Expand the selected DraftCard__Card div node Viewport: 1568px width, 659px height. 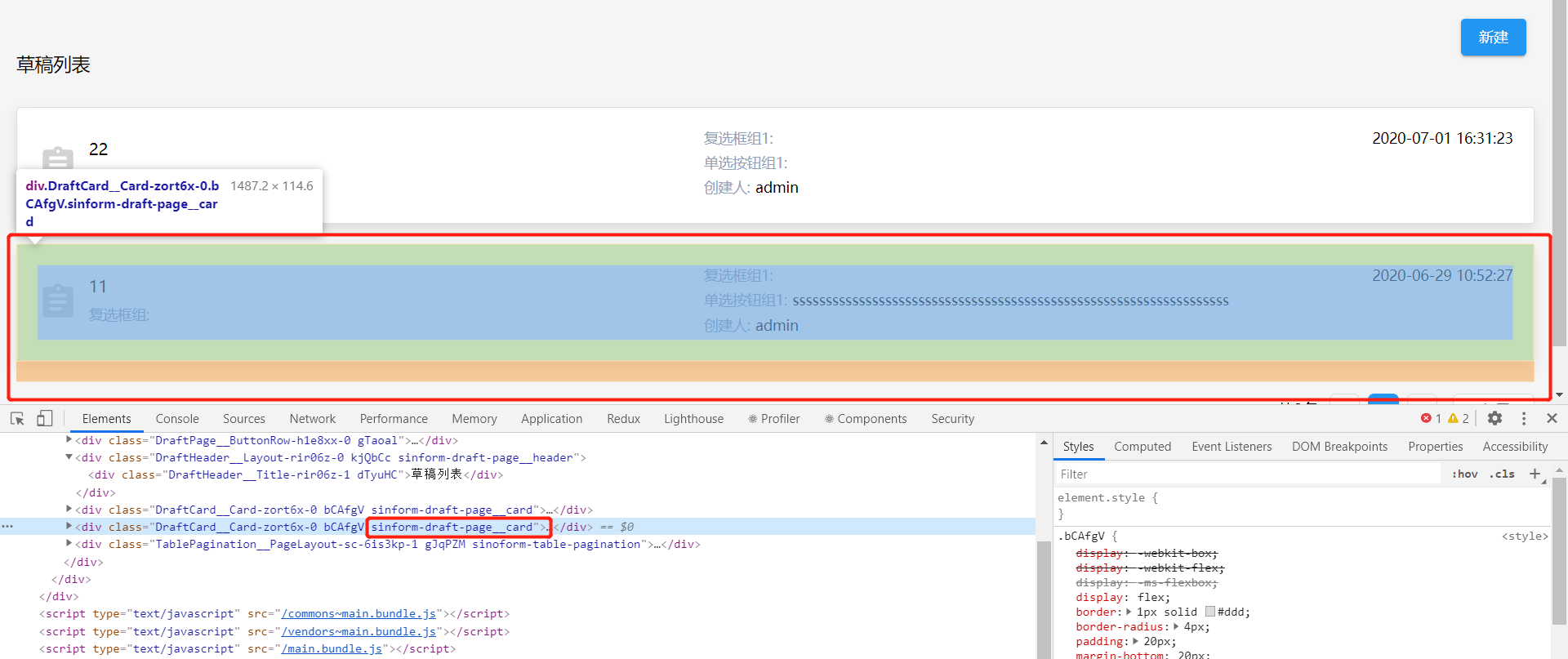click(69, 527)
